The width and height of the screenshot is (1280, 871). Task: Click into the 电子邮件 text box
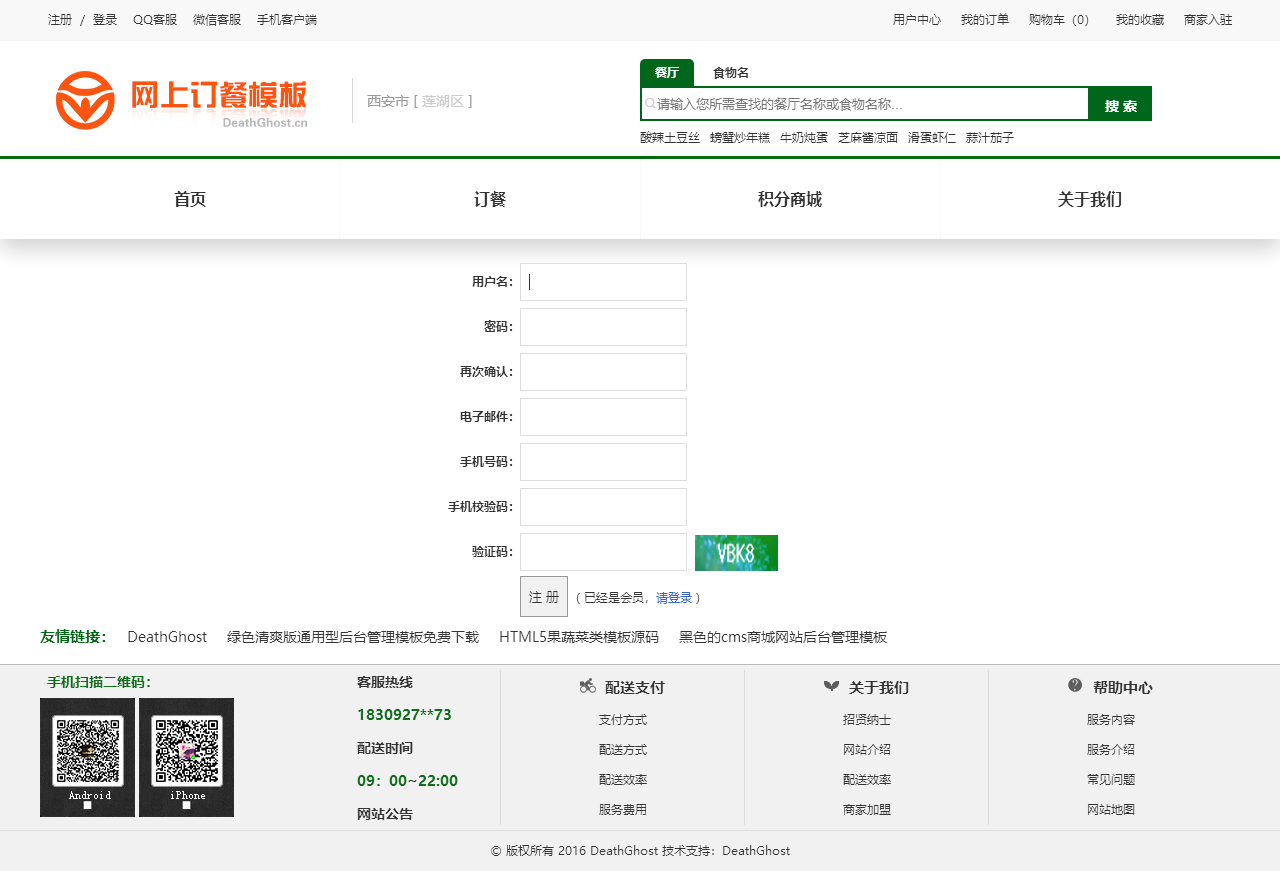[x=603, y=417]
